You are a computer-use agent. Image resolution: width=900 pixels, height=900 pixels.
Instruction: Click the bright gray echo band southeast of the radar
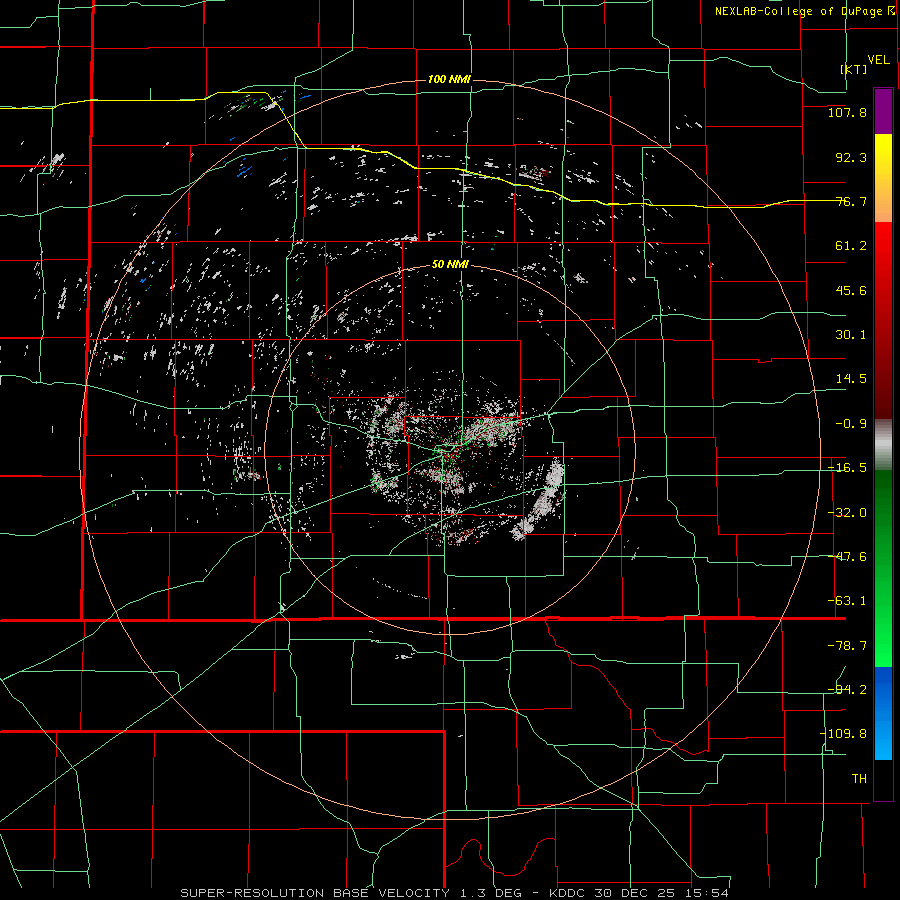pyautogui.click(x=541, y=498)
